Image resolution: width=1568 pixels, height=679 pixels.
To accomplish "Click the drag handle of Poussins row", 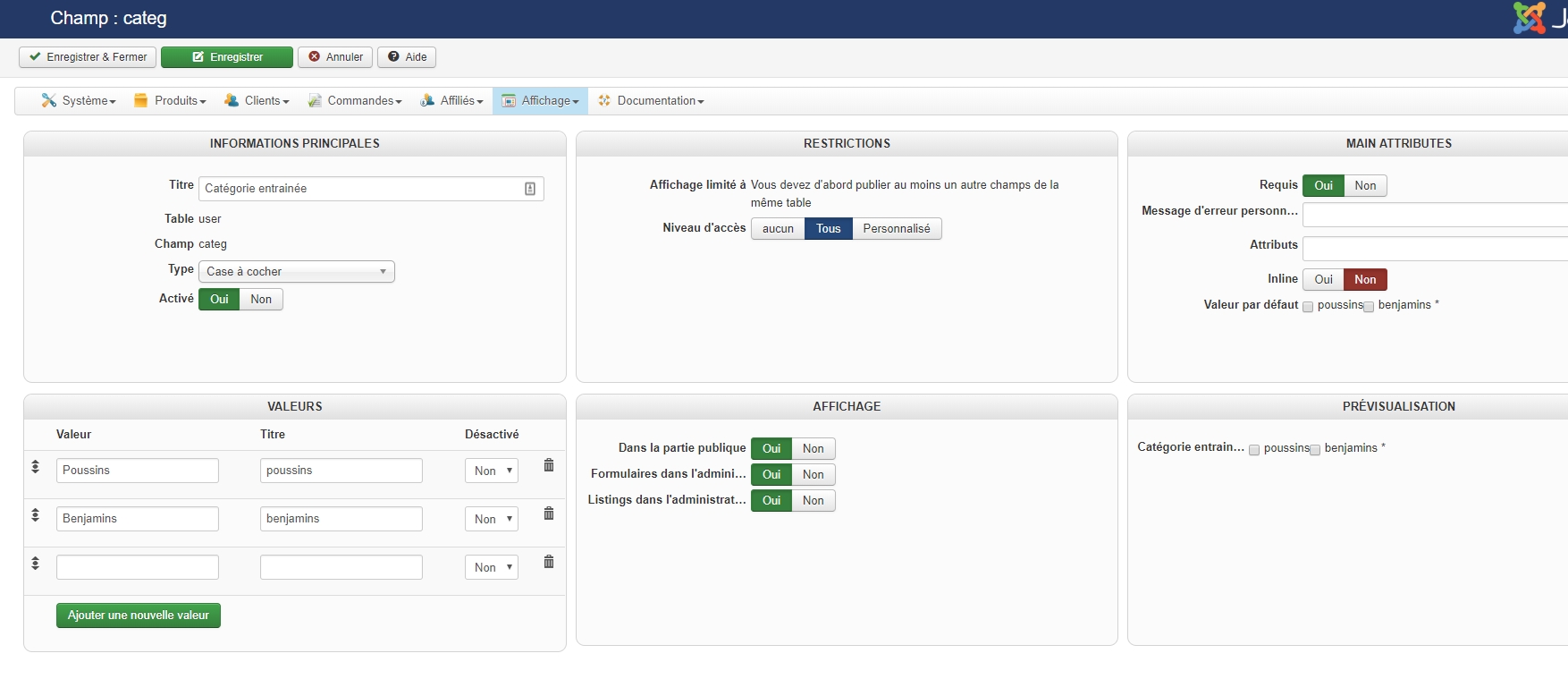I will point(36,466).
